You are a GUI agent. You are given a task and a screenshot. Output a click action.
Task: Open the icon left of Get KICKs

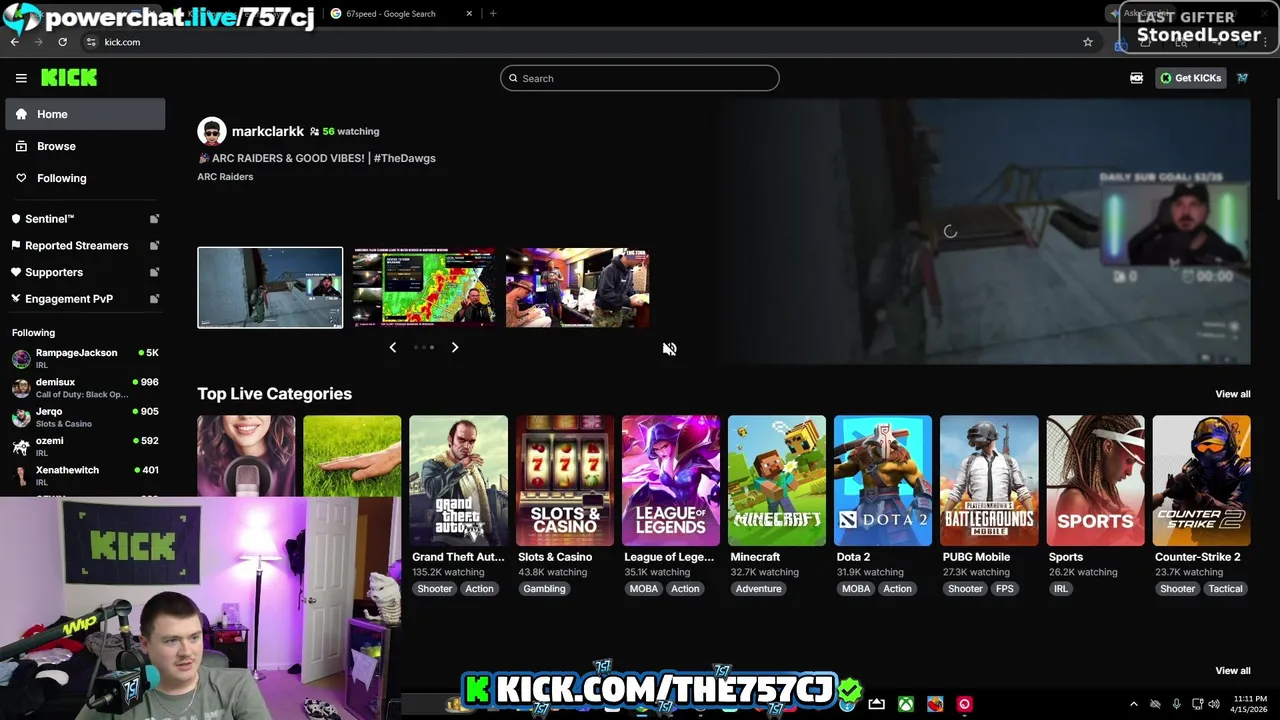[x=1136, y=78]
